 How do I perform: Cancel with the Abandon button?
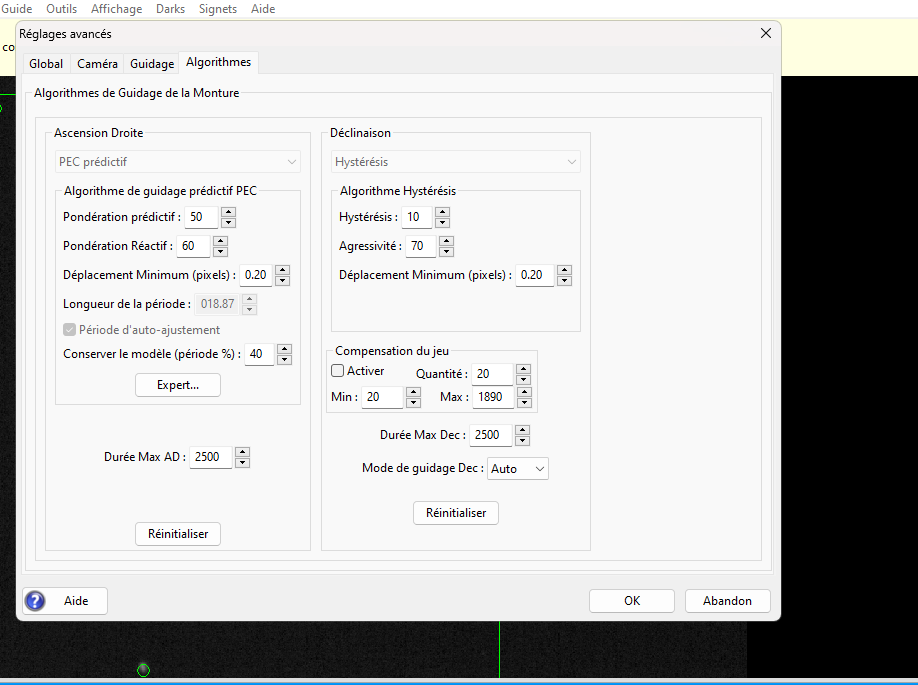click(x=727, y=601)
